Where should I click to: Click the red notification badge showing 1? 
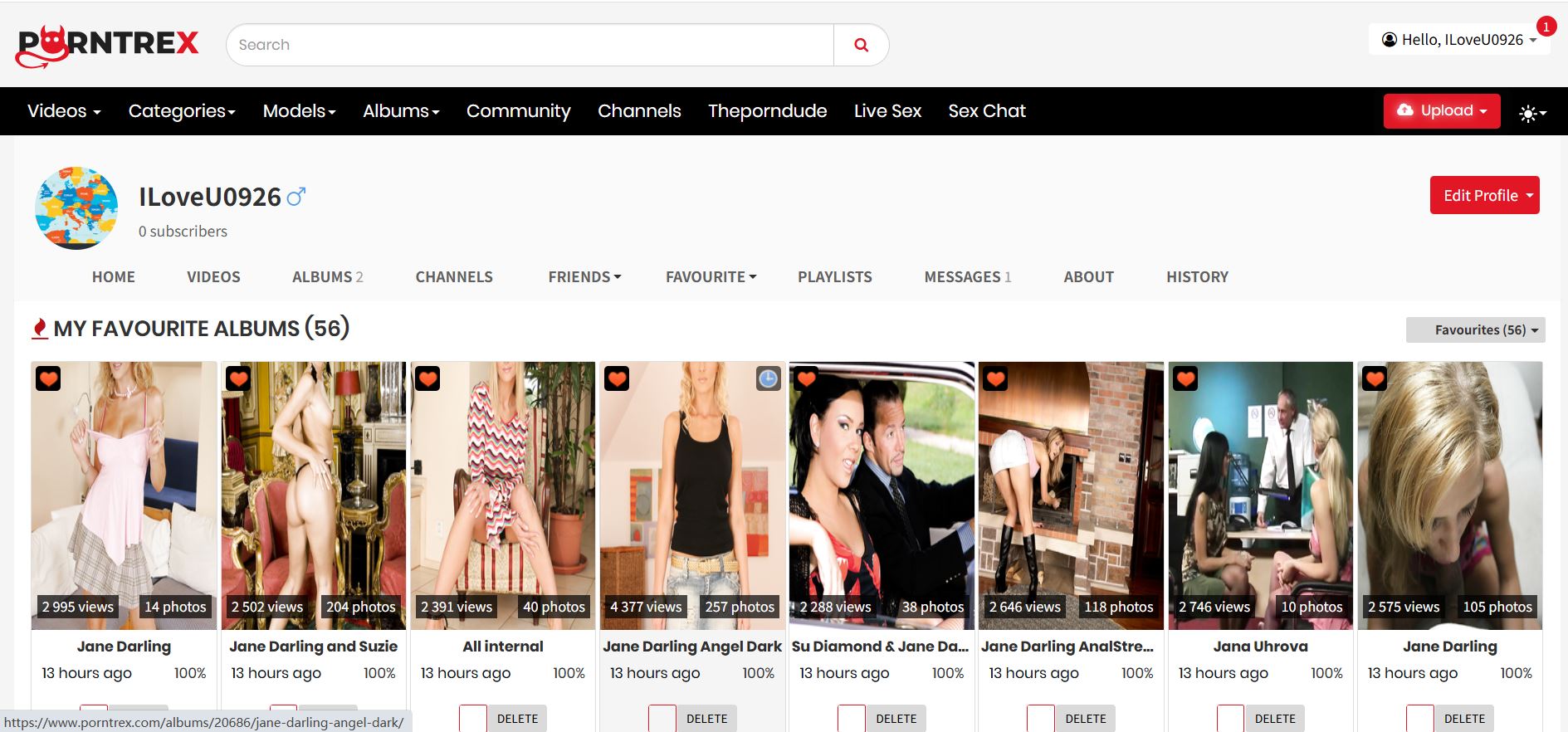pos(1546,27)
